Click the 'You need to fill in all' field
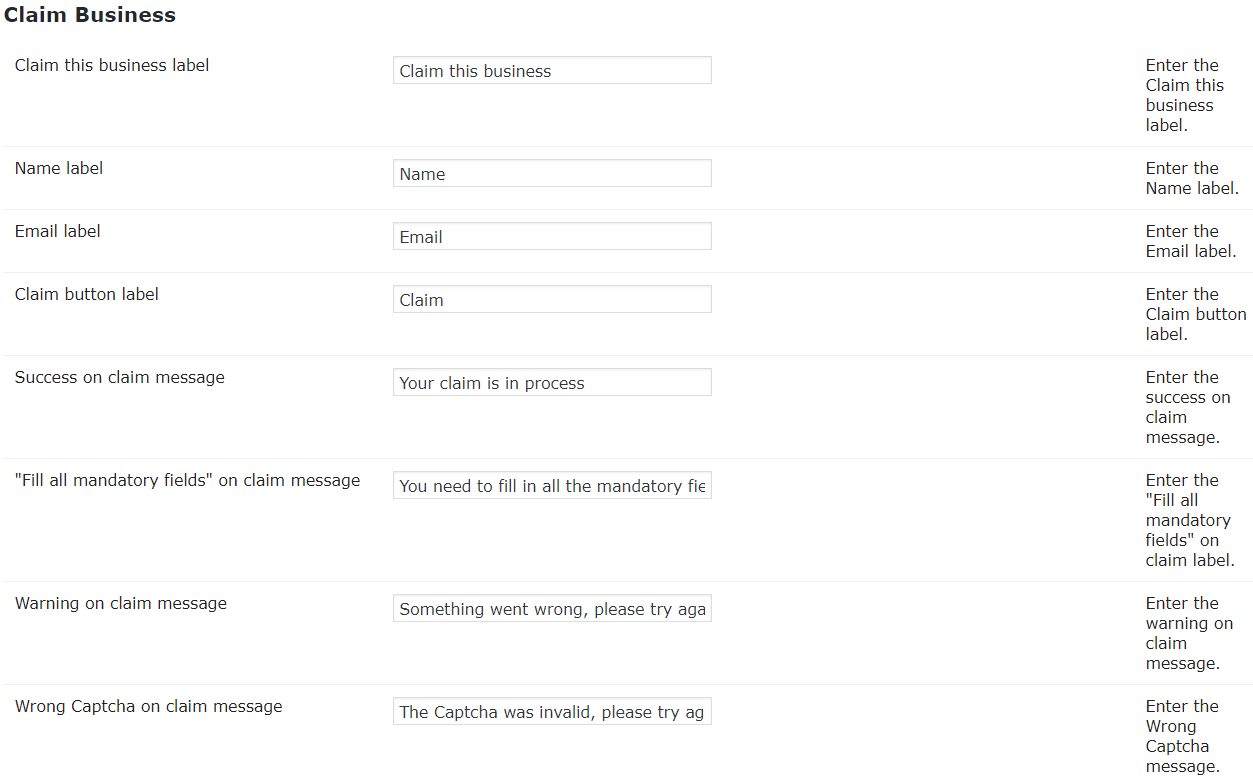Viewport: 1253px width, 784px height. click(552, 486)
